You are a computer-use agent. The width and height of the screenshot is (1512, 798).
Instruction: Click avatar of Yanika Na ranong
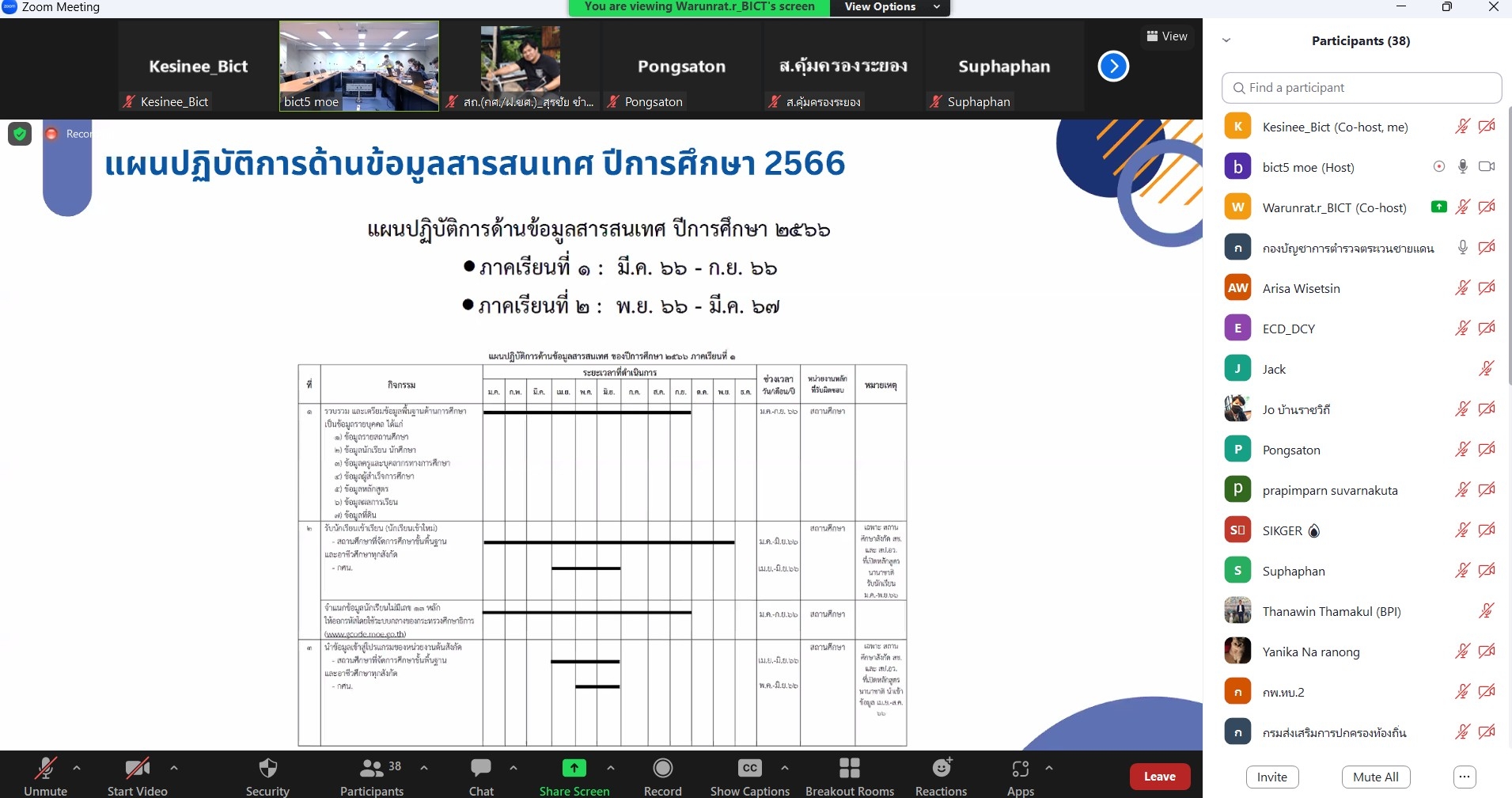click(x=1237, y=652)
